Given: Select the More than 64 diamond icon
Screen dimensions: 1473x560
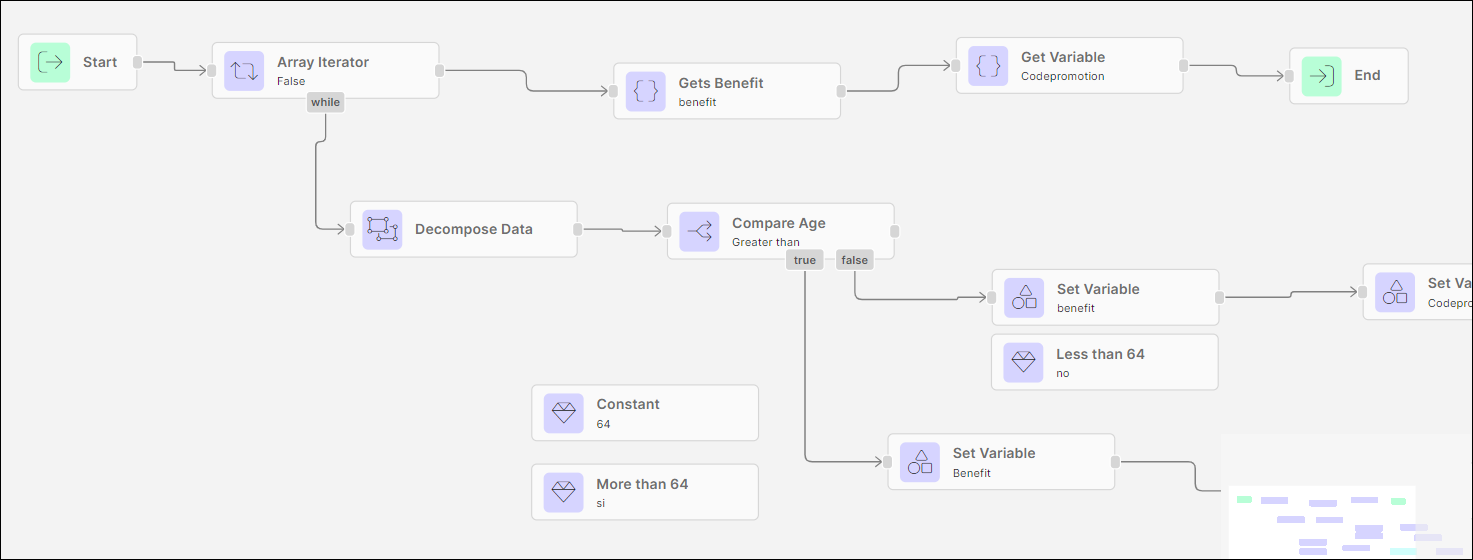Looking at the screenshot, I should (564, 492).
